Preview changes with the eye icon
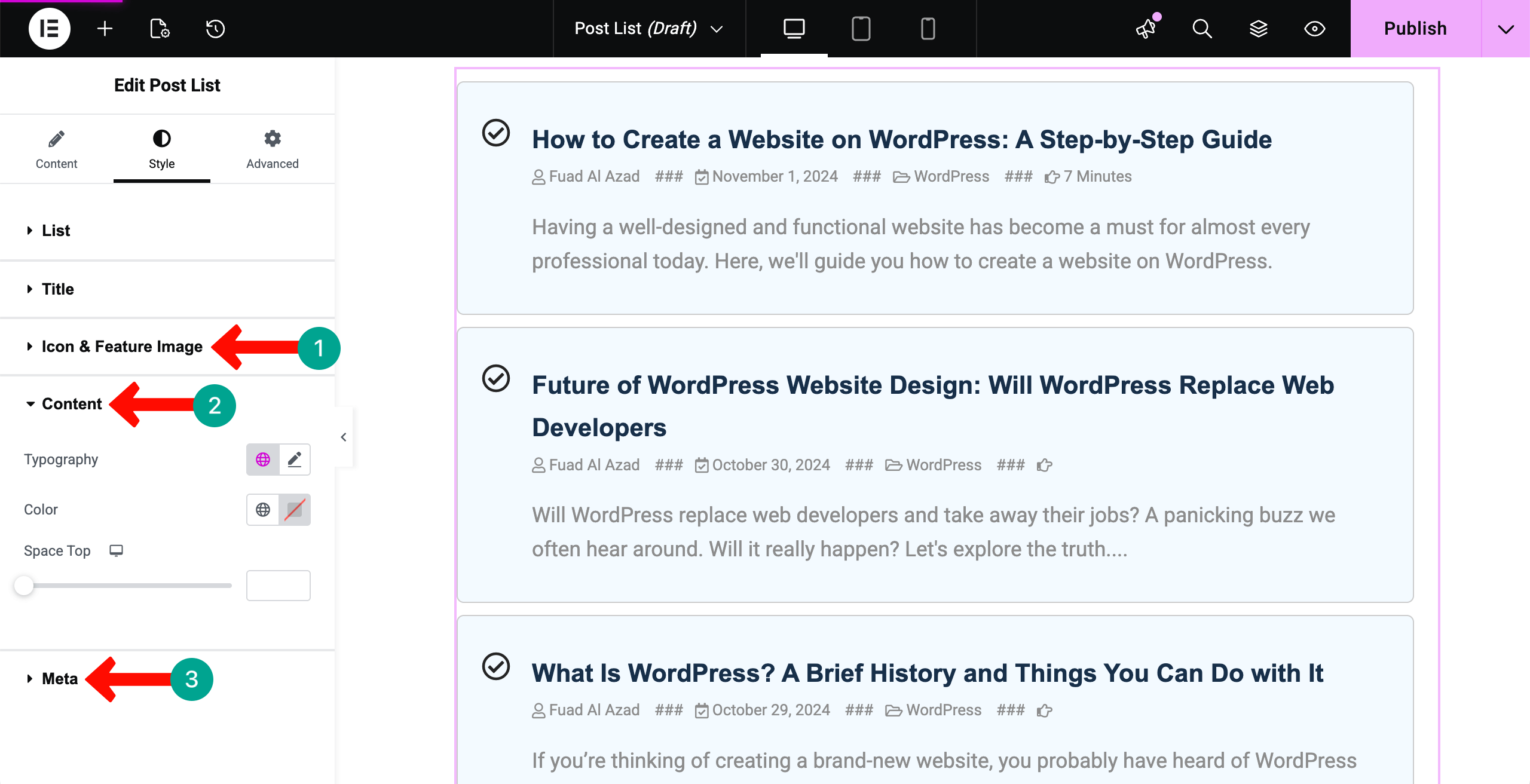The height and width of the screenshot is (784, 1530). click(1314, 28)
